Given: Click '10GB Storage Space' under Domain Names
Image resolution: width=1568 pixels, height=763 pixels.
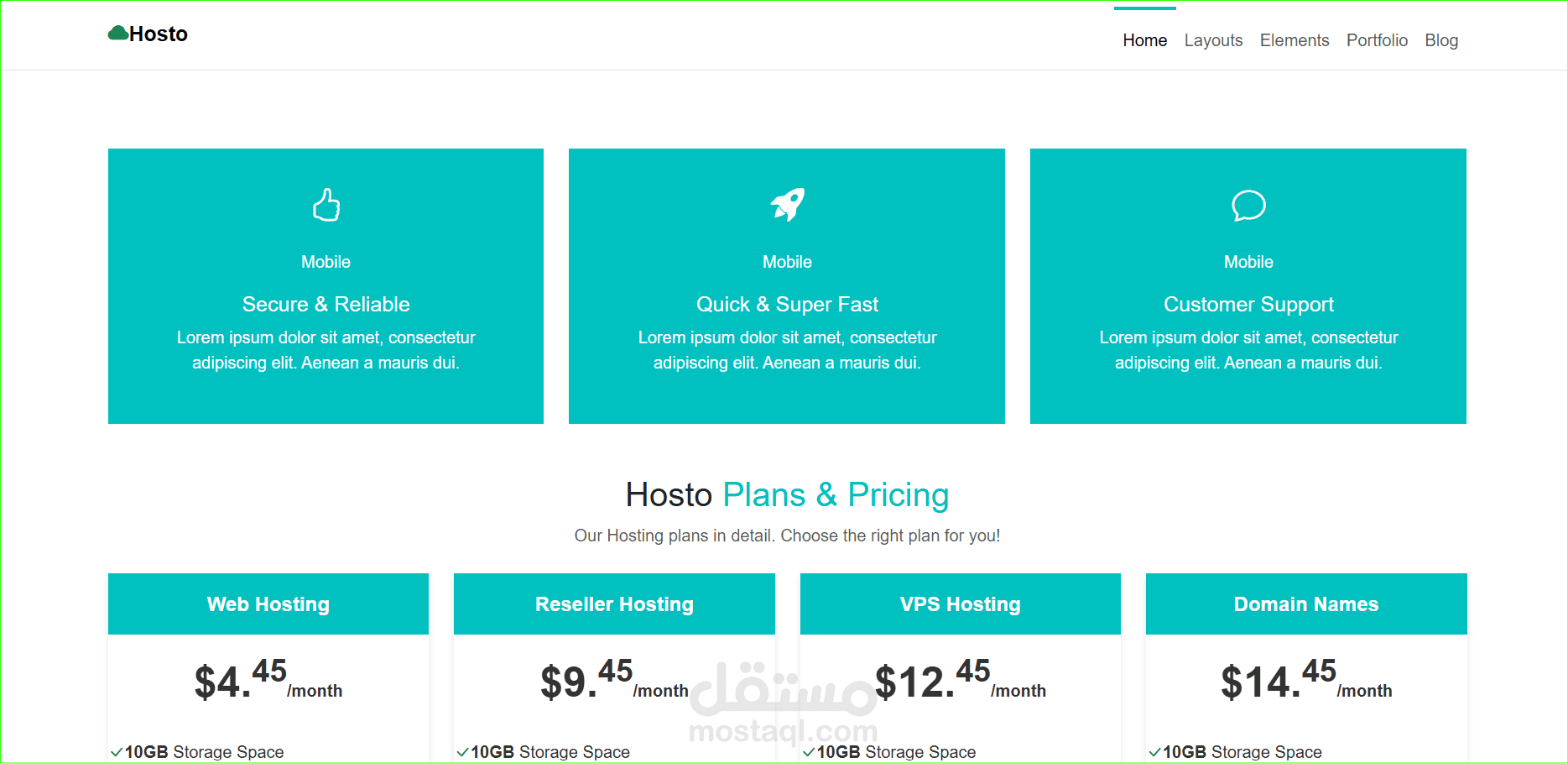Looking at the screenshot, I should pos(1242,752).
